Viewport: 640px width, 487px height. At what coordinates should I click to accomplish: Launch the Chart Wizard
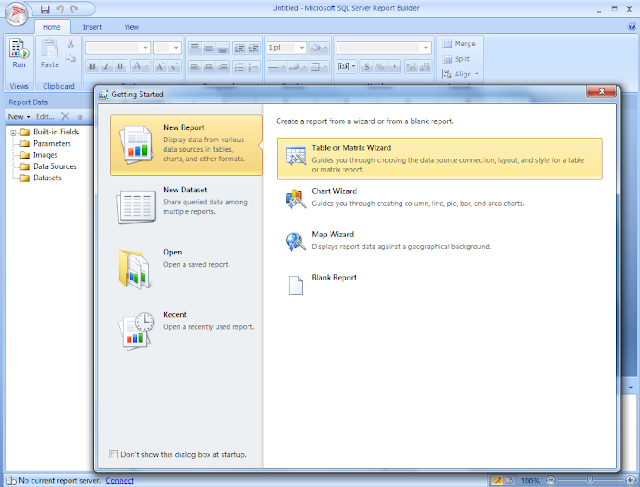point(440,198)
